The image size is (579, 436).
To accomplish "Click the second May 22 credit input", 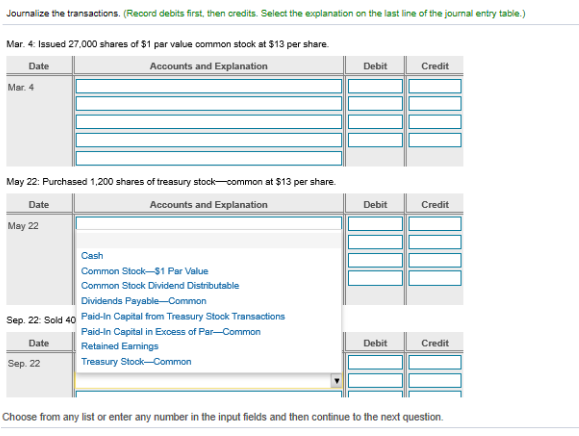I will coord(435,242).
